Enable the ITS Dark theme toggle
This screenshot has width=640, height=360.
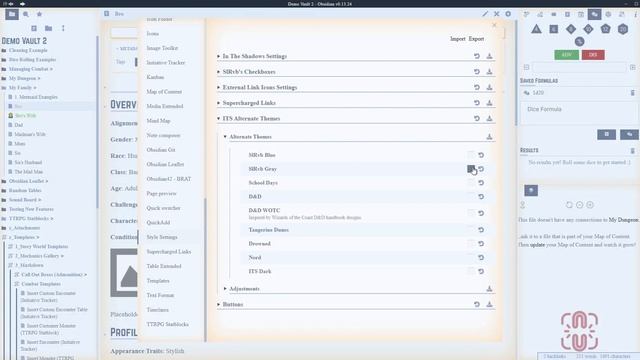click(x=471, y=271)
